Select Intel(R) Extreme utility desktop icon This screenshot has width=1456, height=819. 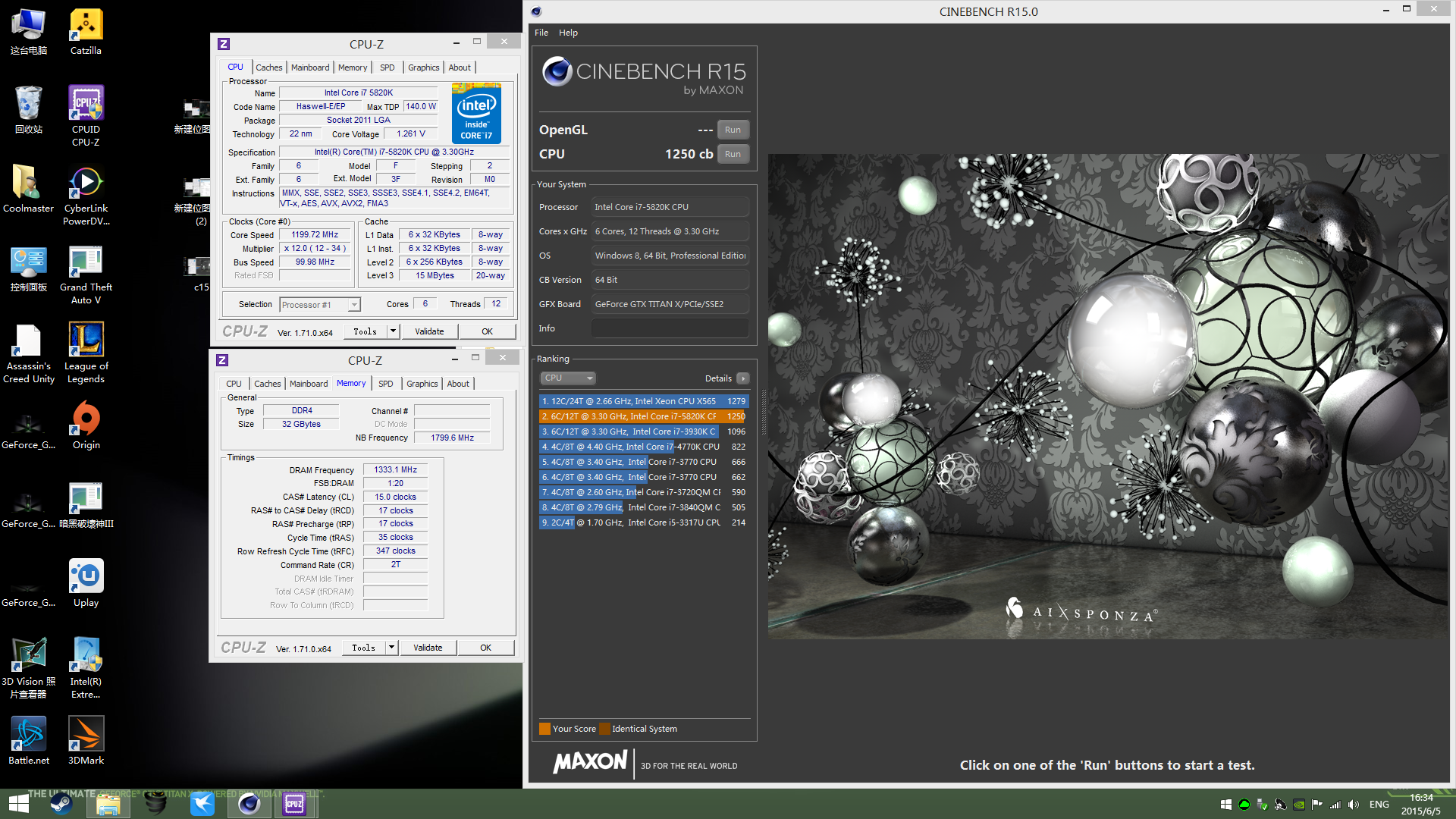[86, 669]
